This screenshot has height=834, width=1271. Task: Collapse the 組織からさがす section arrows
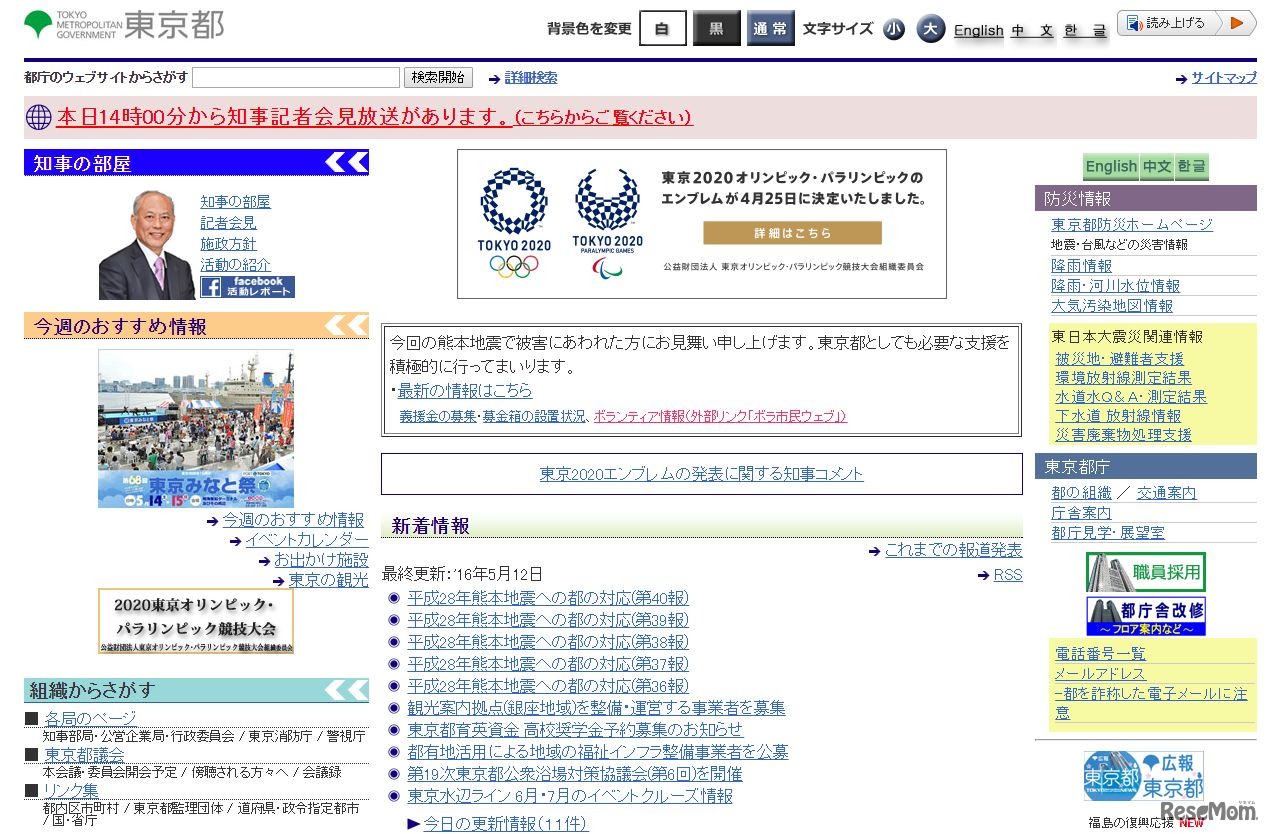347,690
